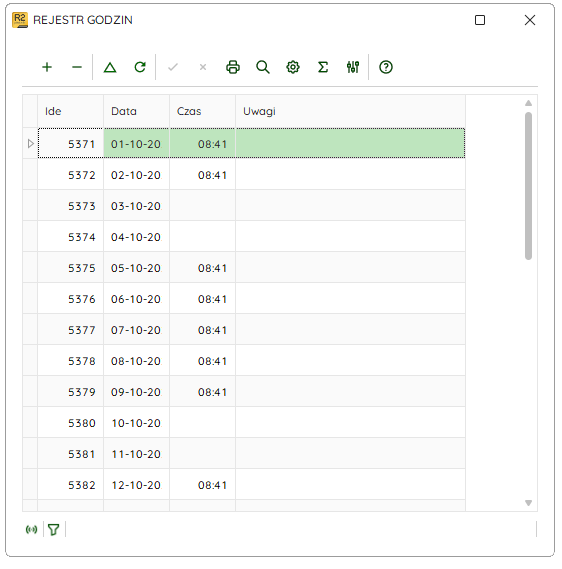Image resolution: width=562 pixels, height=569 pixels.
Task: Select the date cell 04-10-20
Action: pos(136,237)
